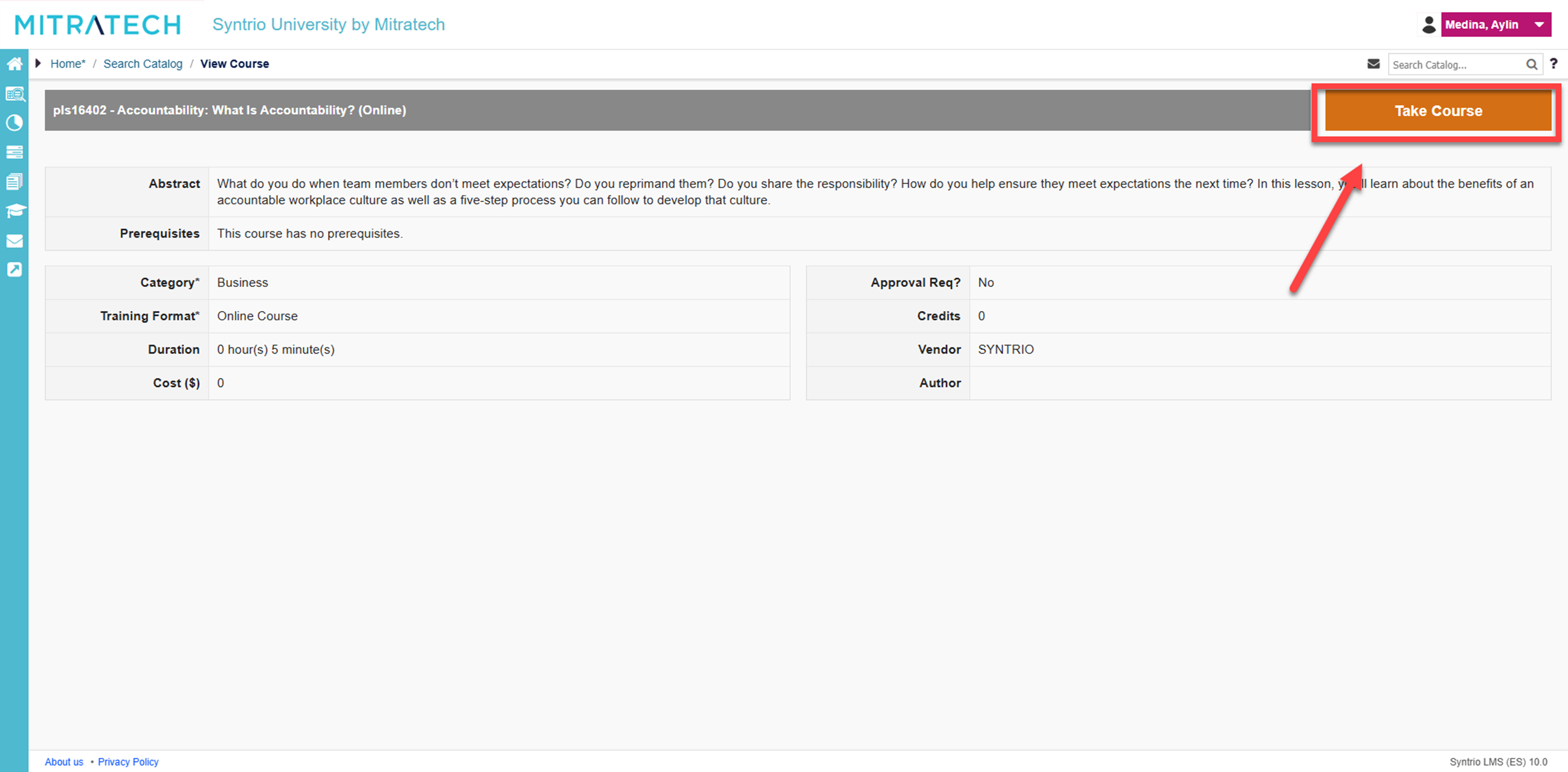1568x772 pixels.
Task: Open the Privacy Policy footer link
Action: click(128, 762)
